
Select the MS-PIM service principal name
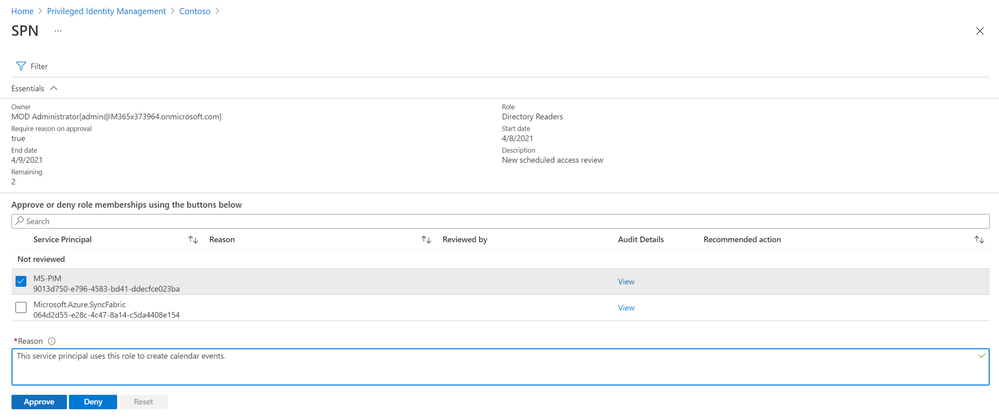pyautogui.click(x=46, y=278)
